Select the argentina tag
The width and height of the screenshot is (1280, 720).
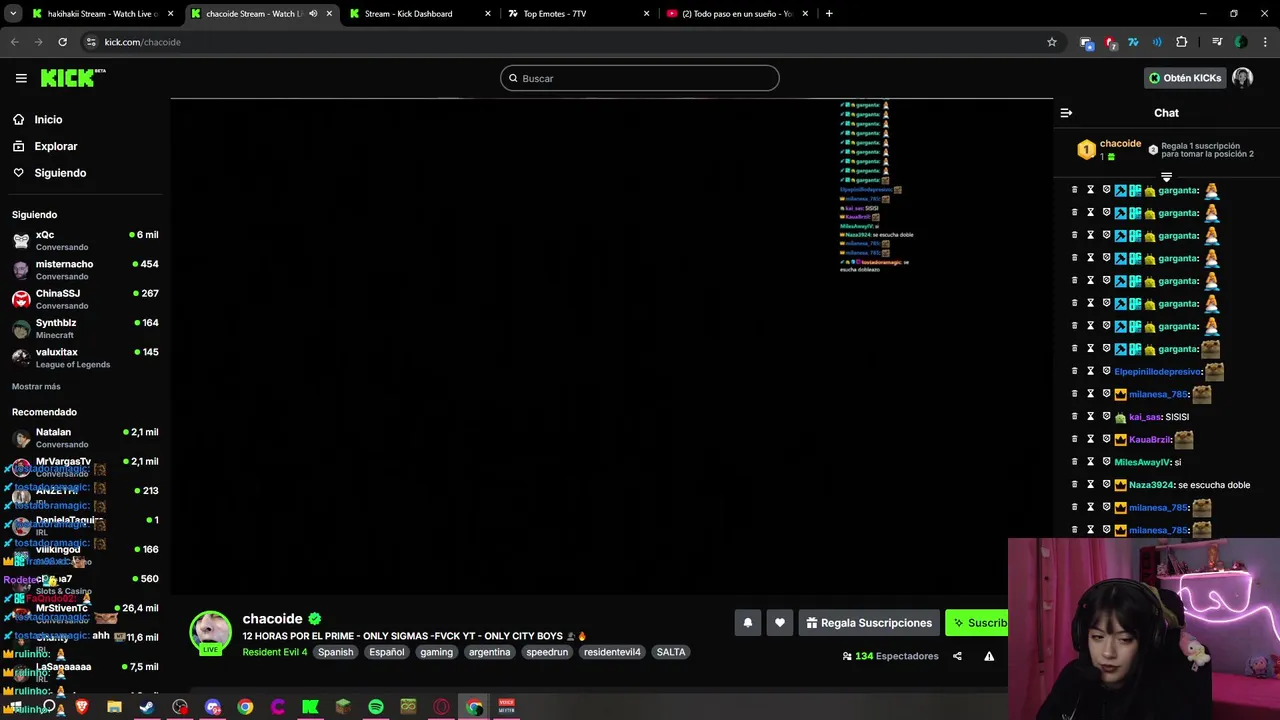click(490, 652)
